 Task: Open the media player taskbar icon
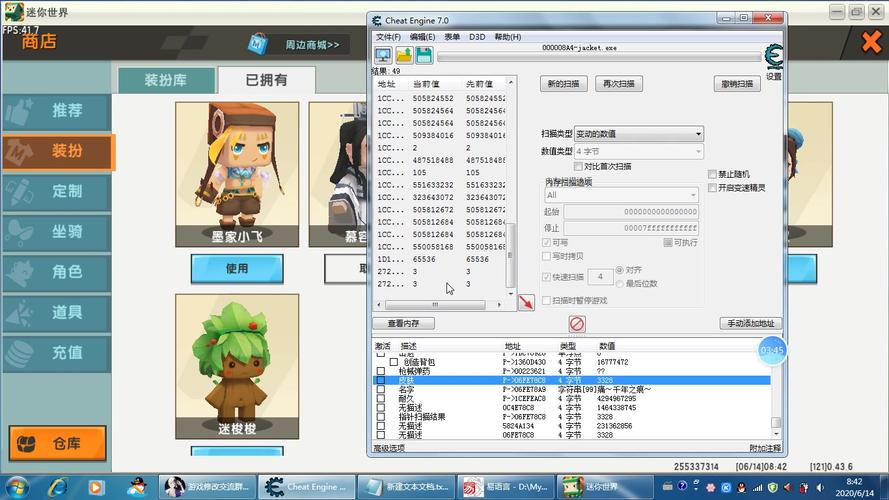point(96,487)
